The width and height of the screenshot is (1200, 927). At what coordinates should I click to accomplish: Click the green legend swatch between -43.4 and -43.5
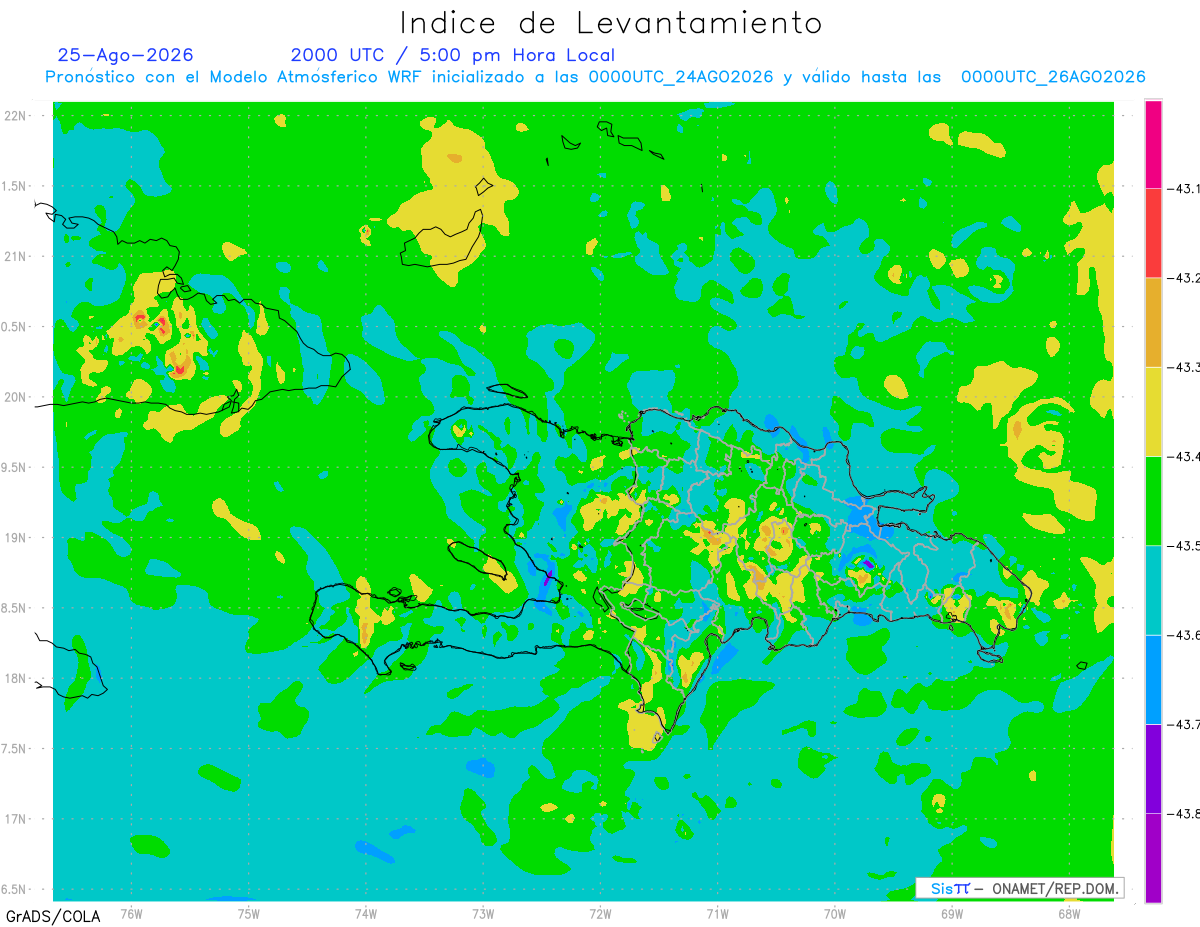1153,500
